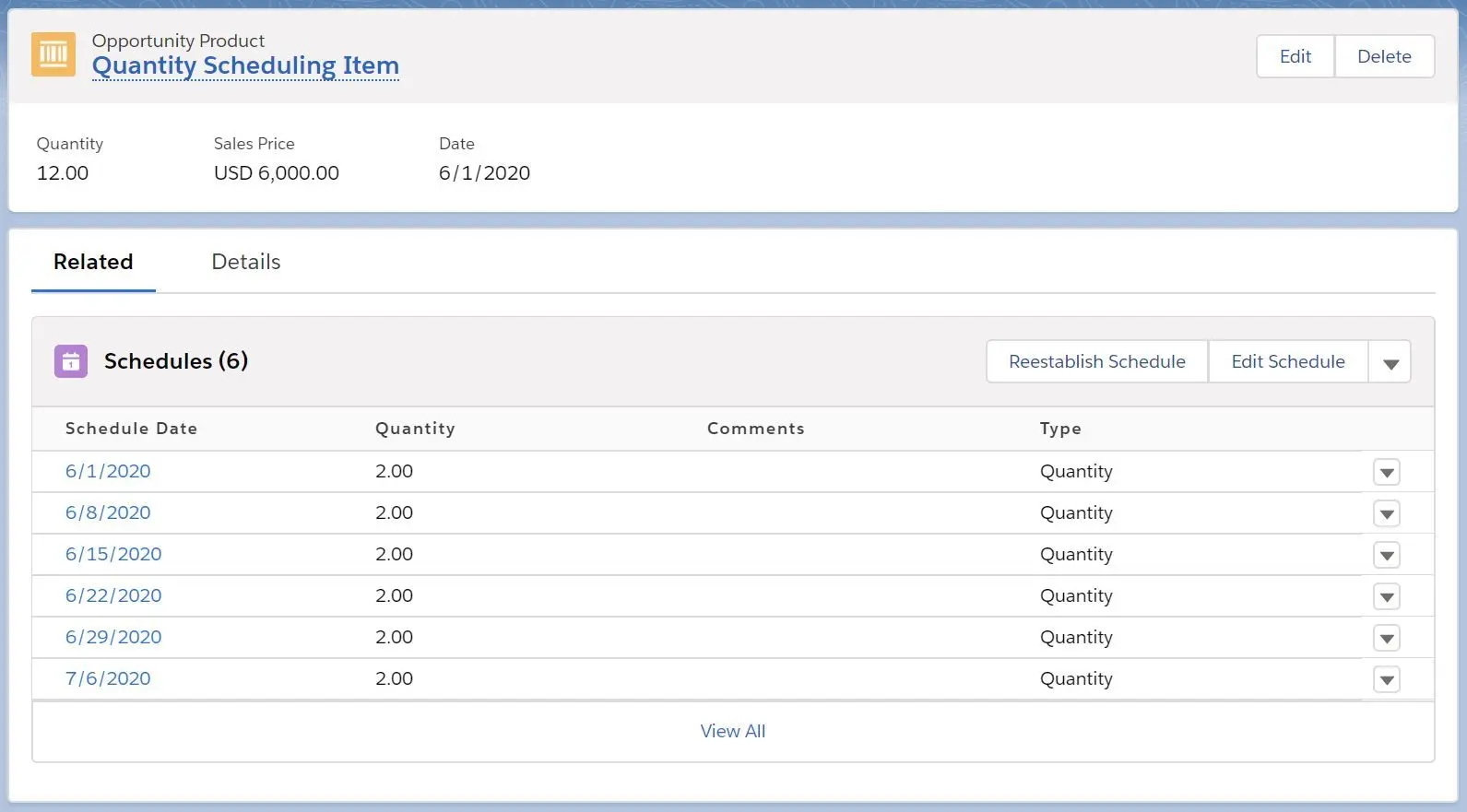
Task: Switch to the Related tab
Action: 93,262
